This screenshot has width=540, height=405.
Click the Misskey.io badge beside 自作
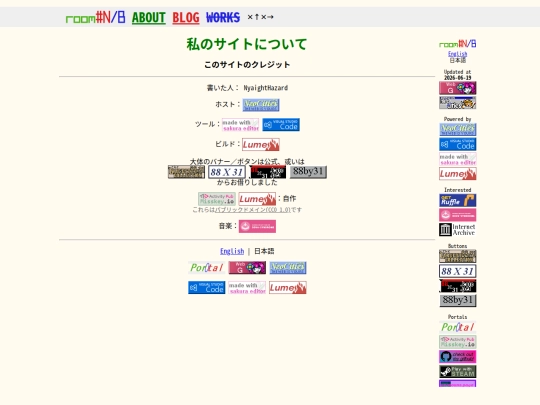pyautogui.click(x=217, y=199)
